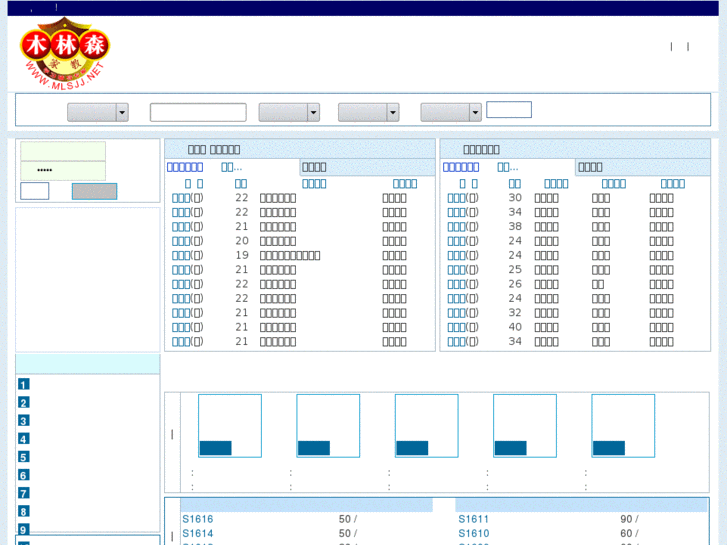727x545 pixels.
Task: Open the first profile thumbnail card
Action: click(230, 425)
